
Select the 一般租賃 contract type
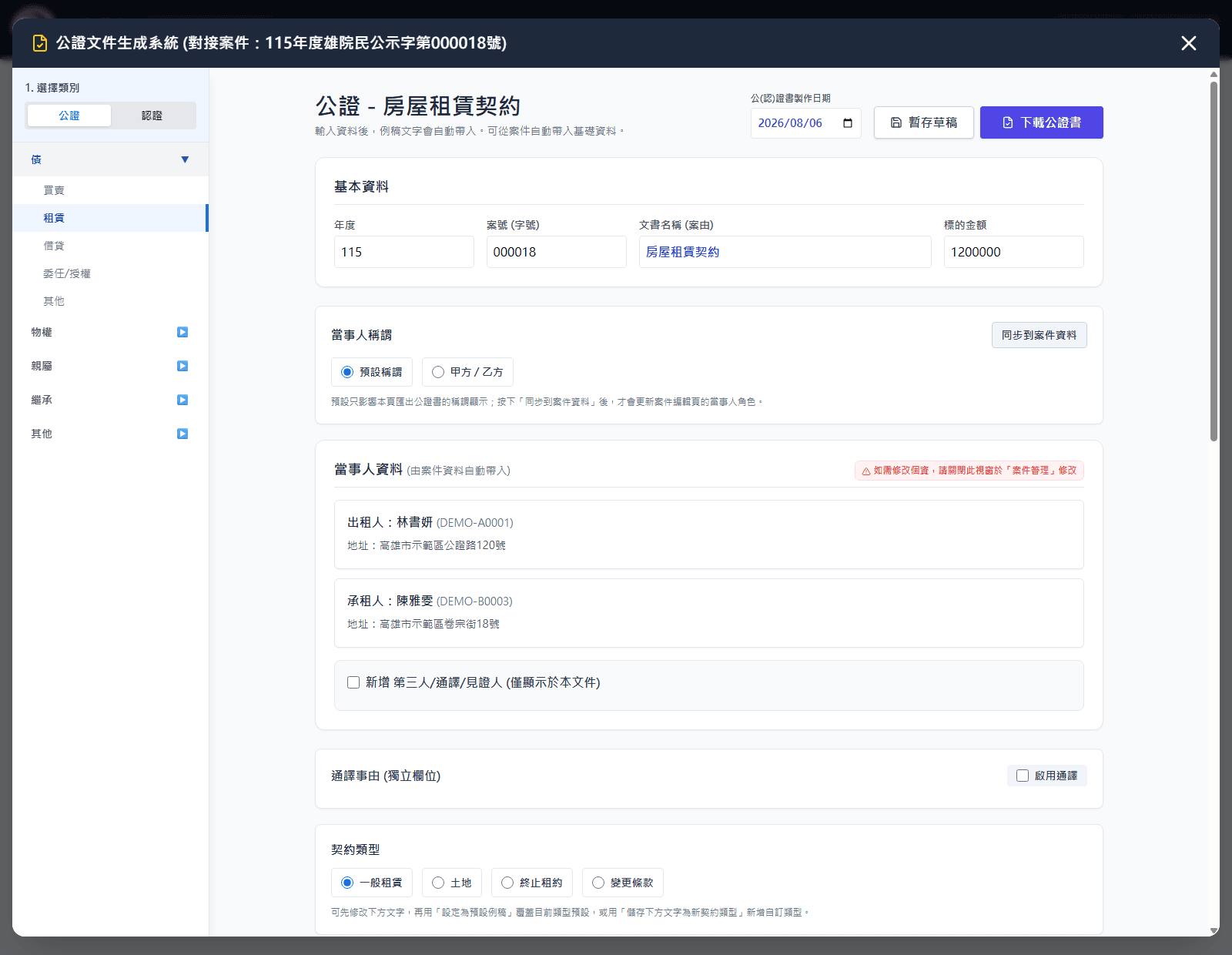coord(372,883)
